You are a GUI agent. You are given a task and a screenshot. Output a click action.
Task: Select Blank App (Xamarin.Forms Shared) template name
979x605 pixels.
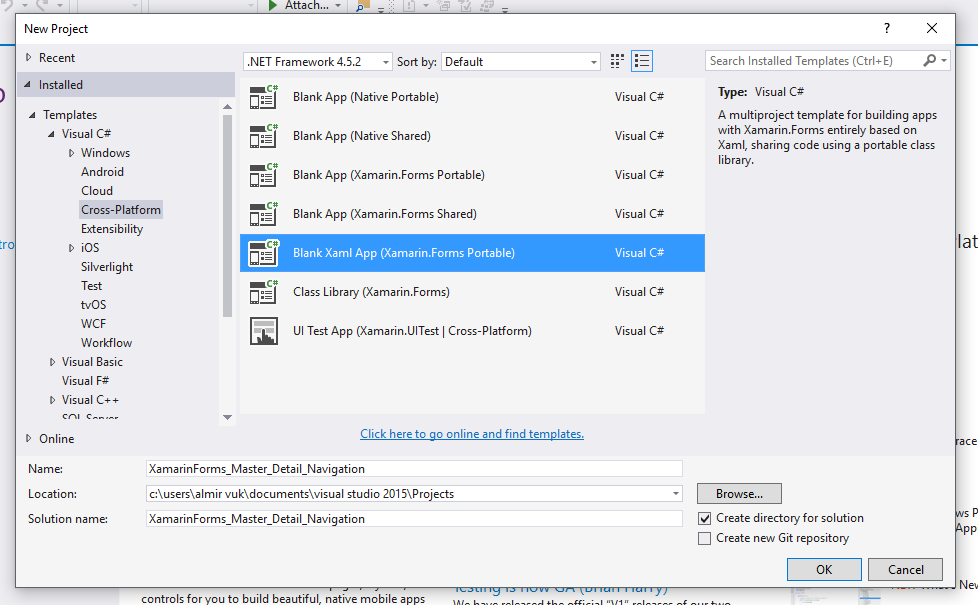[385, 214]
